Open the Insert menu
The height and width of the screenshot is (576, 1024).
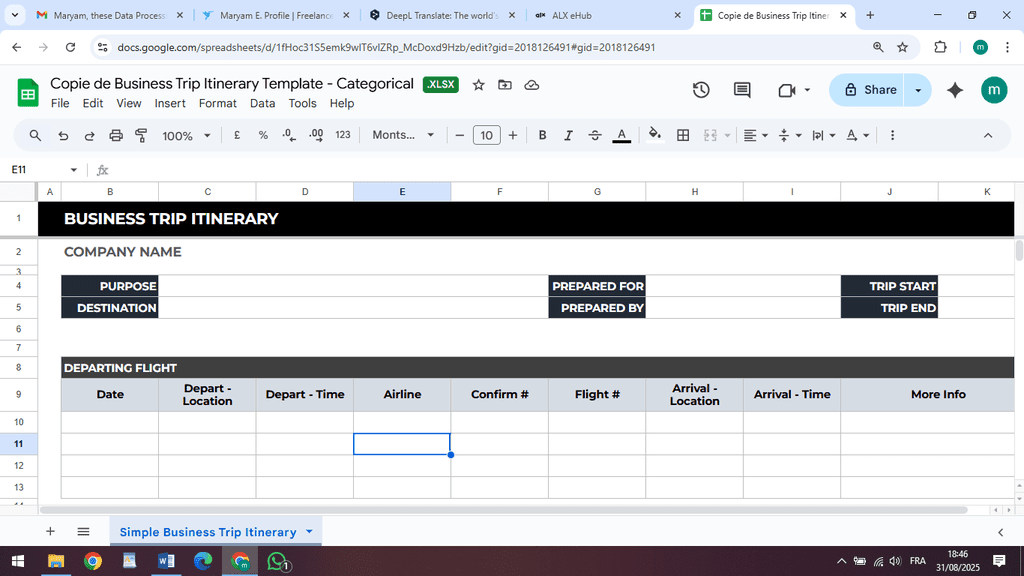[170, 103]
